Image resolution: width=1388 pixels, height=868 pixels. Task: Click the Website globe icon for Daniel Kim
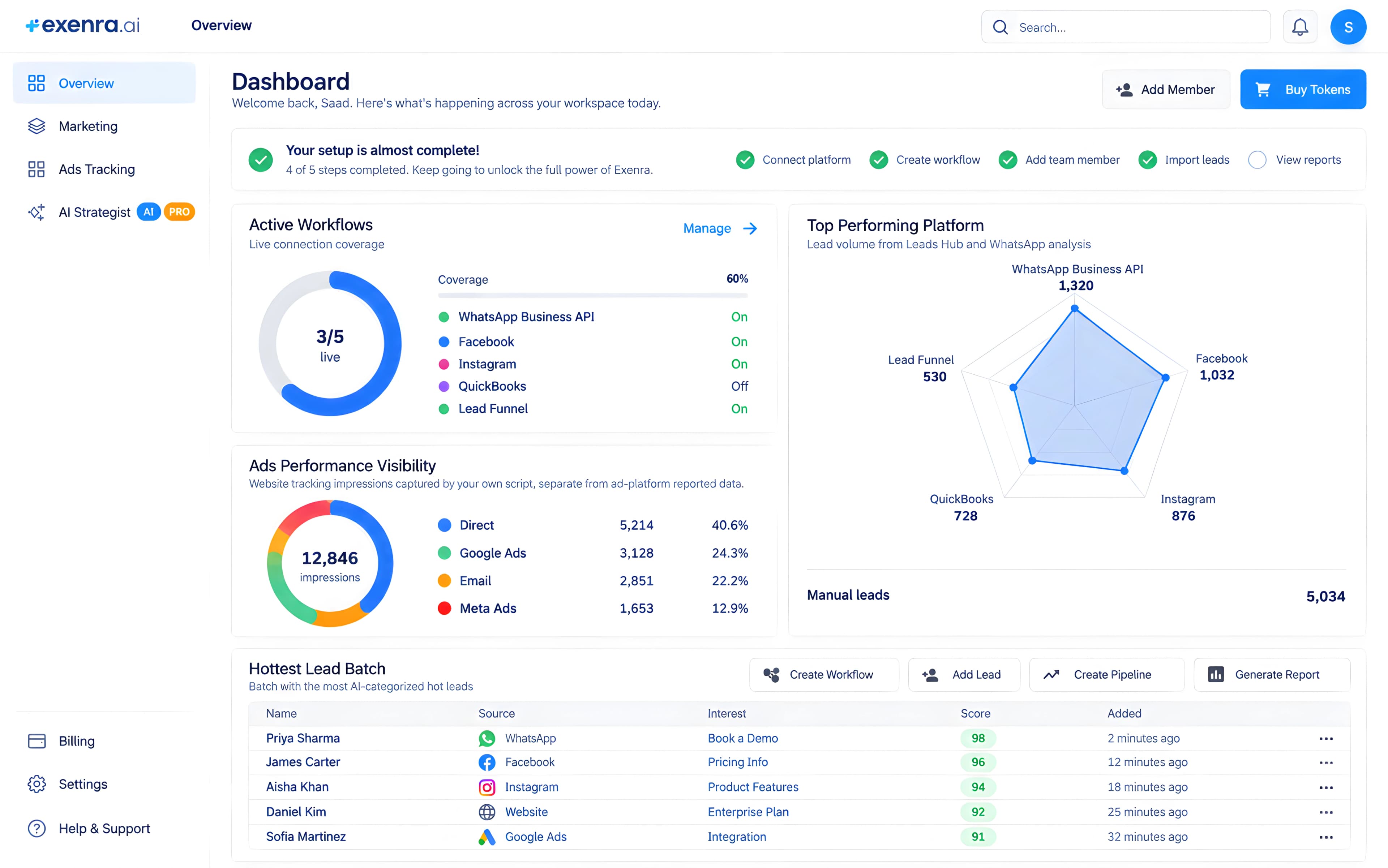click(487, 812)
